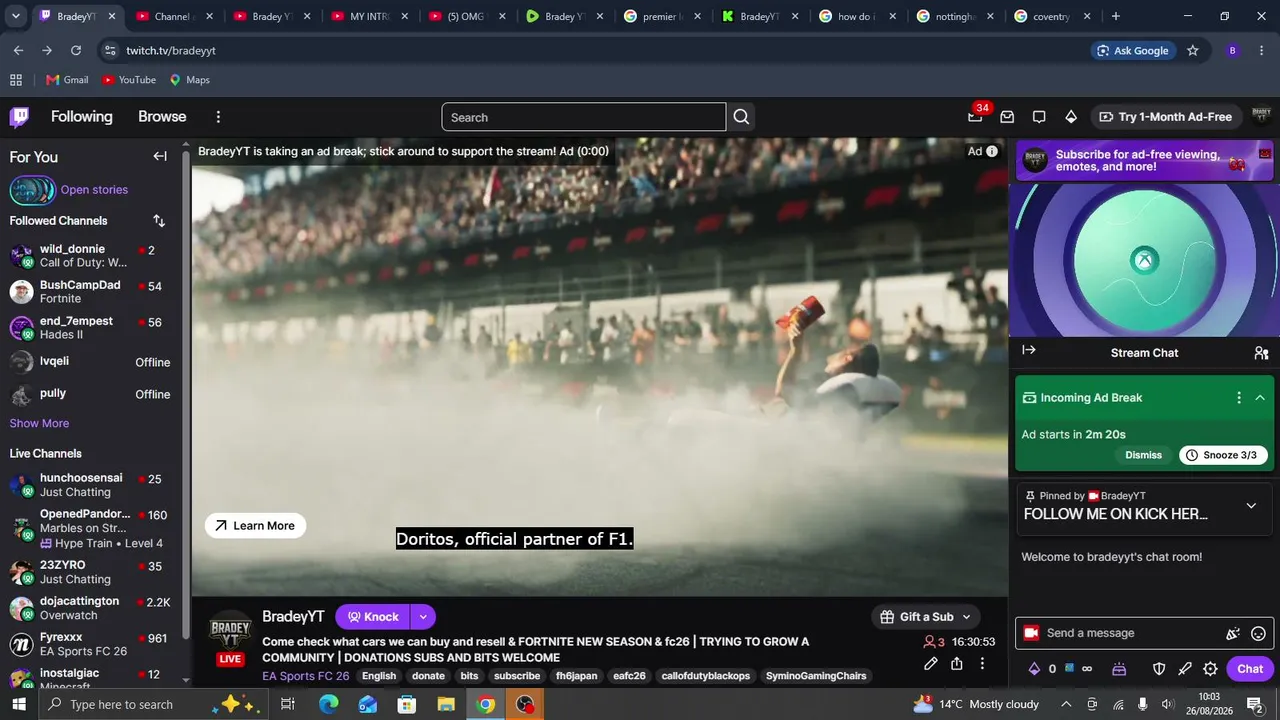Open the user avatar menu in Twitch header

[1261, 116]
